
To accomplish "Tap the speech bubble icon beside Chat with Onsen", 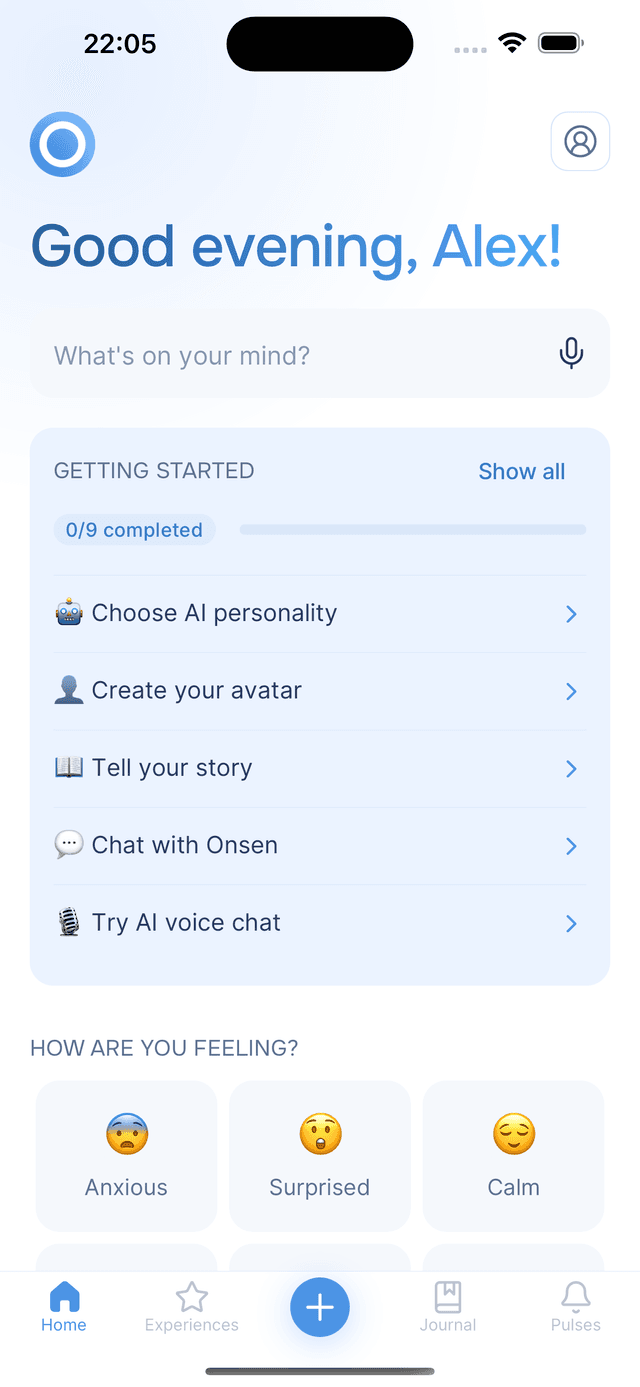I will coord(68,844).
